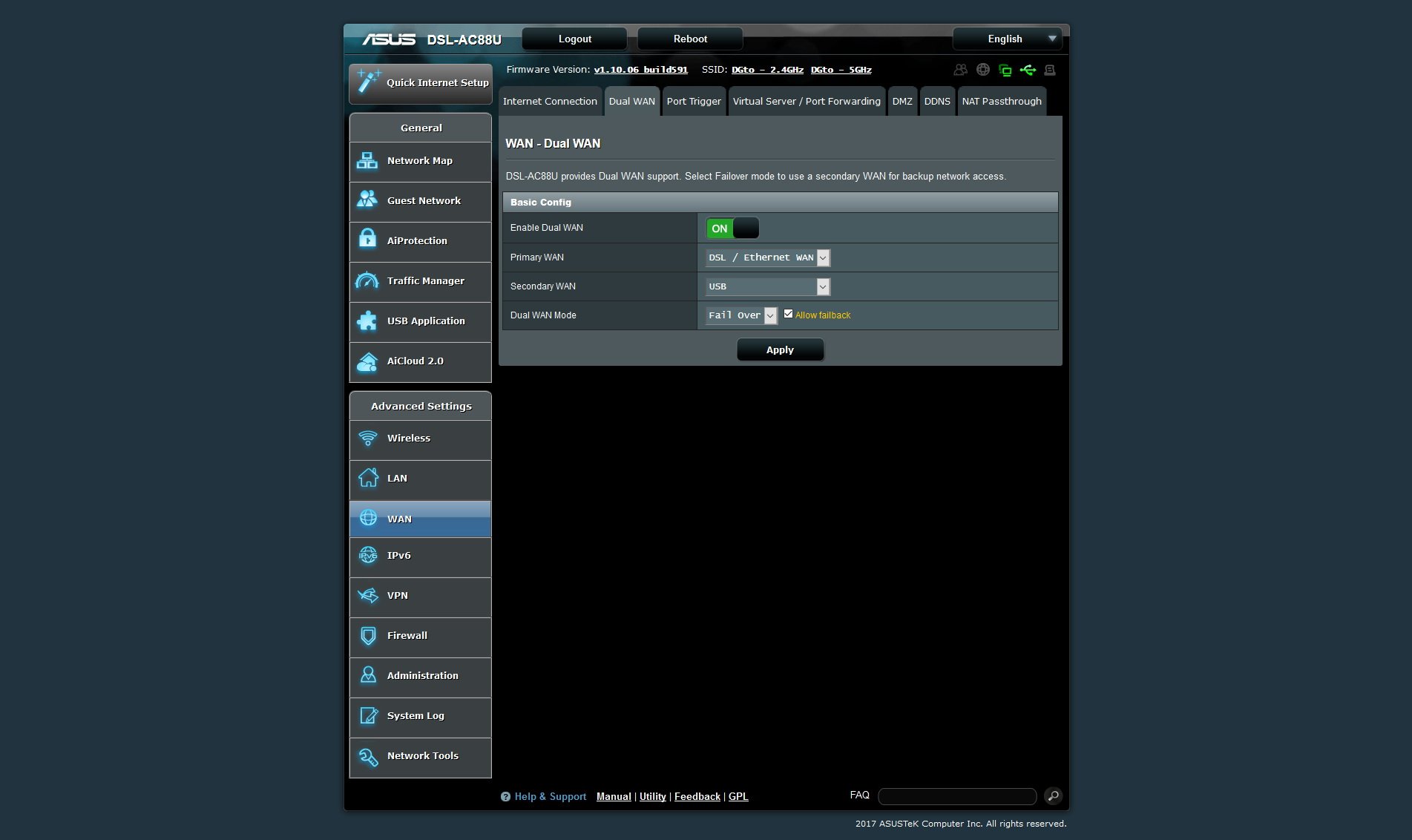Click the Traffic Manager gauge icon
The image size is (1412, 840).
coord(367,281)
